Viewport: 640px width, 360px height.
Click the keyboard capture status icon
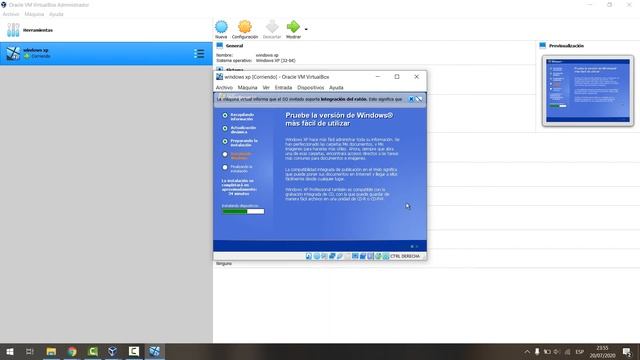[x=386, y=256]
